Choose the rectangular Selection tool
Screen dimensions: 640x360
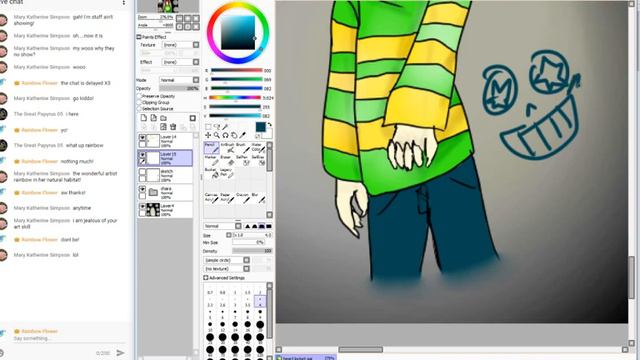click(208, 127)
